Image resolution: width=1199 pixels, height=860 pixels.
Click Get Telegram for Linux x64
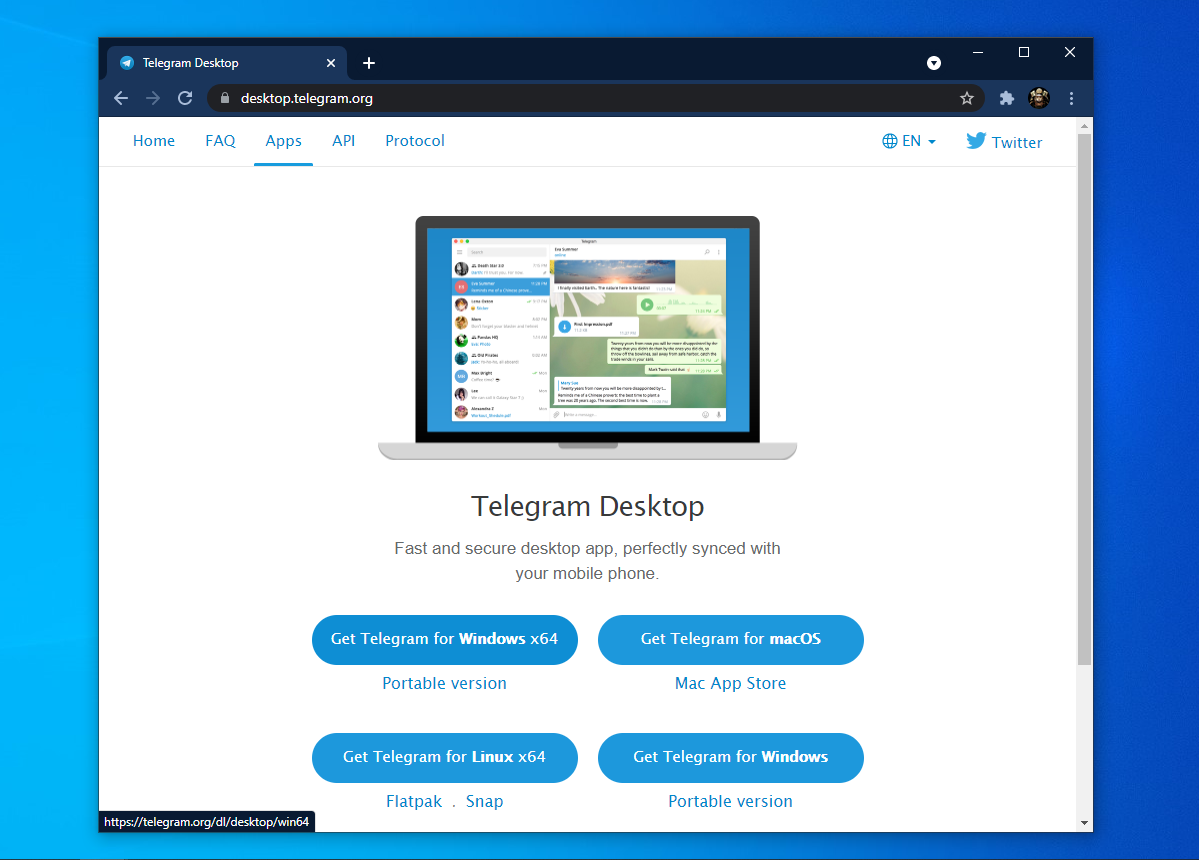[x=444, y=757]
